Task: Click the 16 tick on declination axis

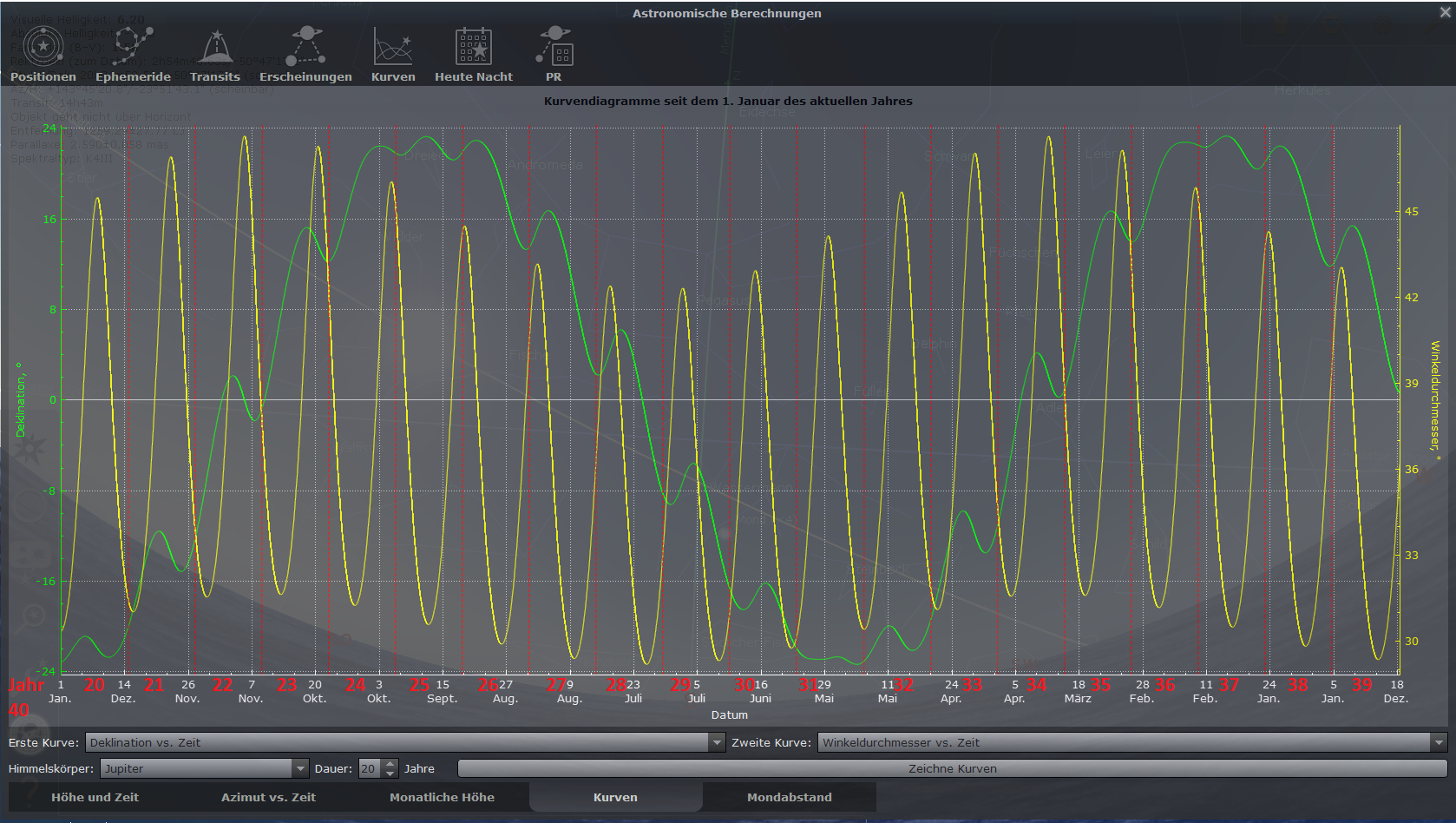Action: click(x=49, y=219)
